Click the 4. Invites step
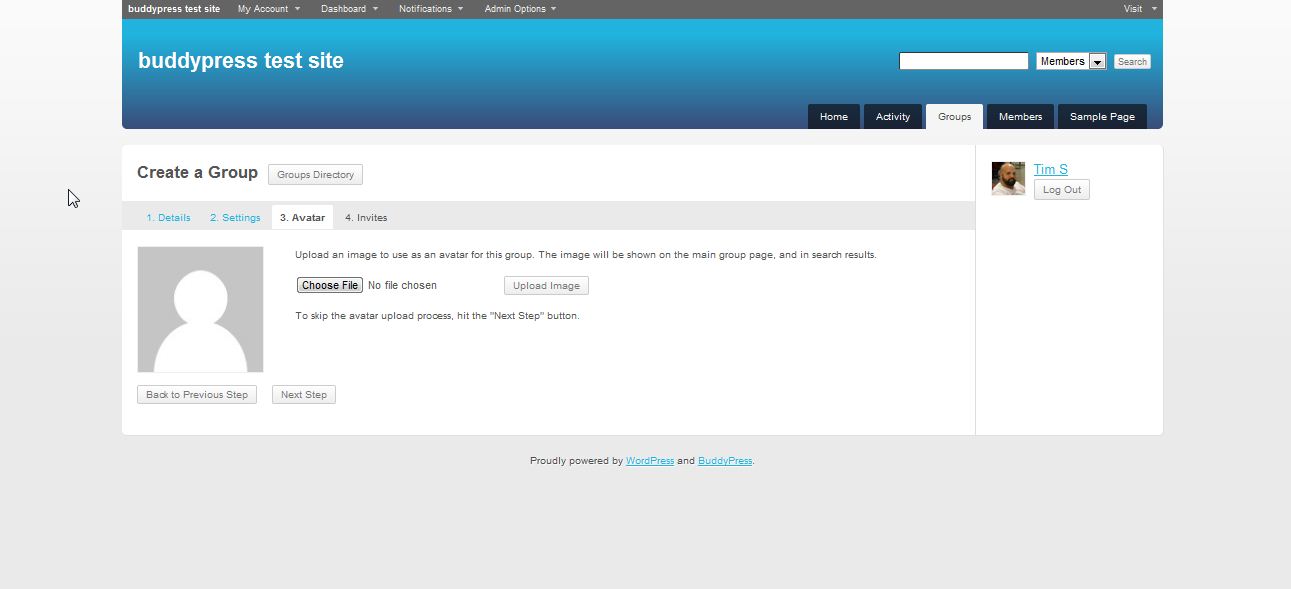This screenshot has height=589, width=1291. (x=366, y=218)
